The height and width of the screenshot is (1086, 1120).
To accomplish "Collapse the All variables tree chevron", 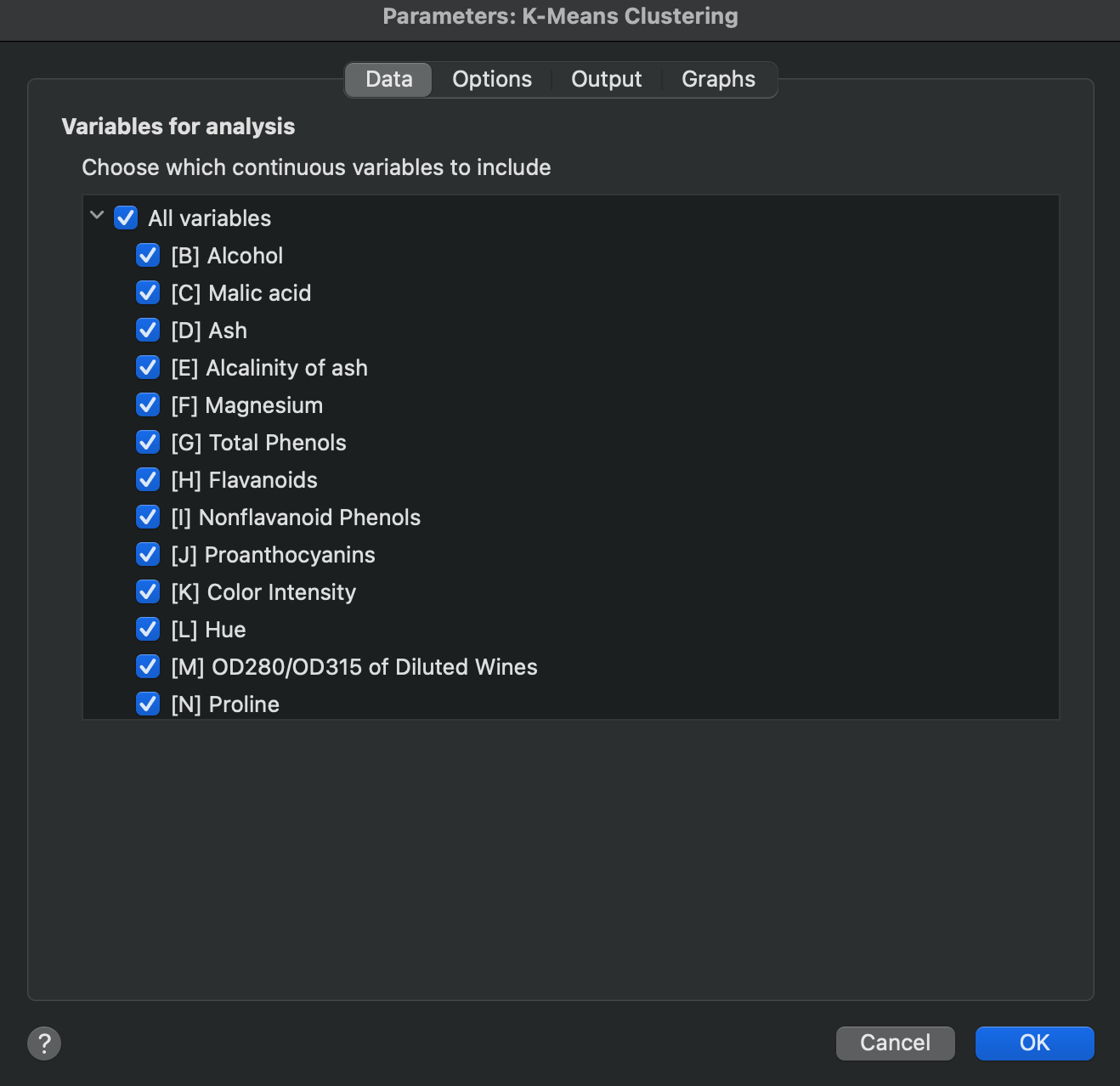I will tap(97, 216).
